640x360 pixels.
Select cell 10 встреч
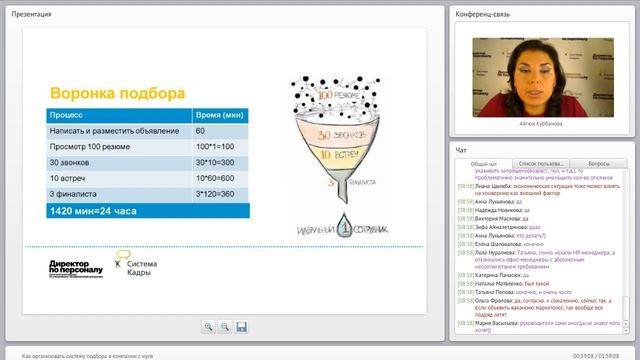(119, 178)
